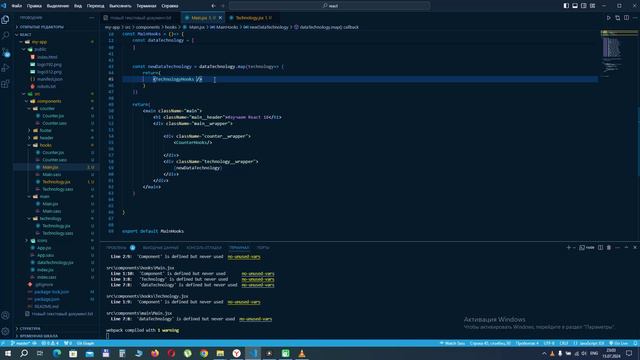Screen dimensions: 640x360
Task: Open the Edit menu
Action: (x=34, y=6)
